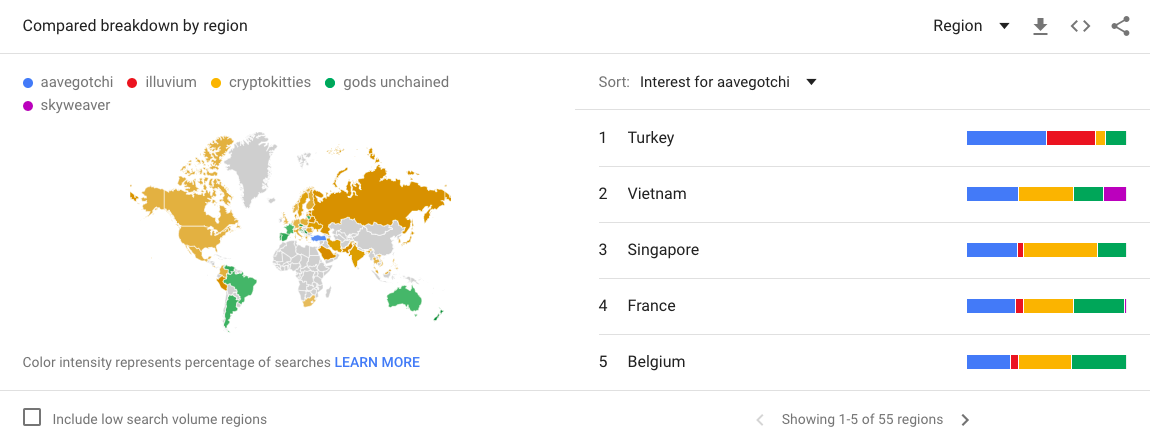This screenshot has width=1150, height=445.
Task: Open the embed code icon
Action: coord(1080,27)
